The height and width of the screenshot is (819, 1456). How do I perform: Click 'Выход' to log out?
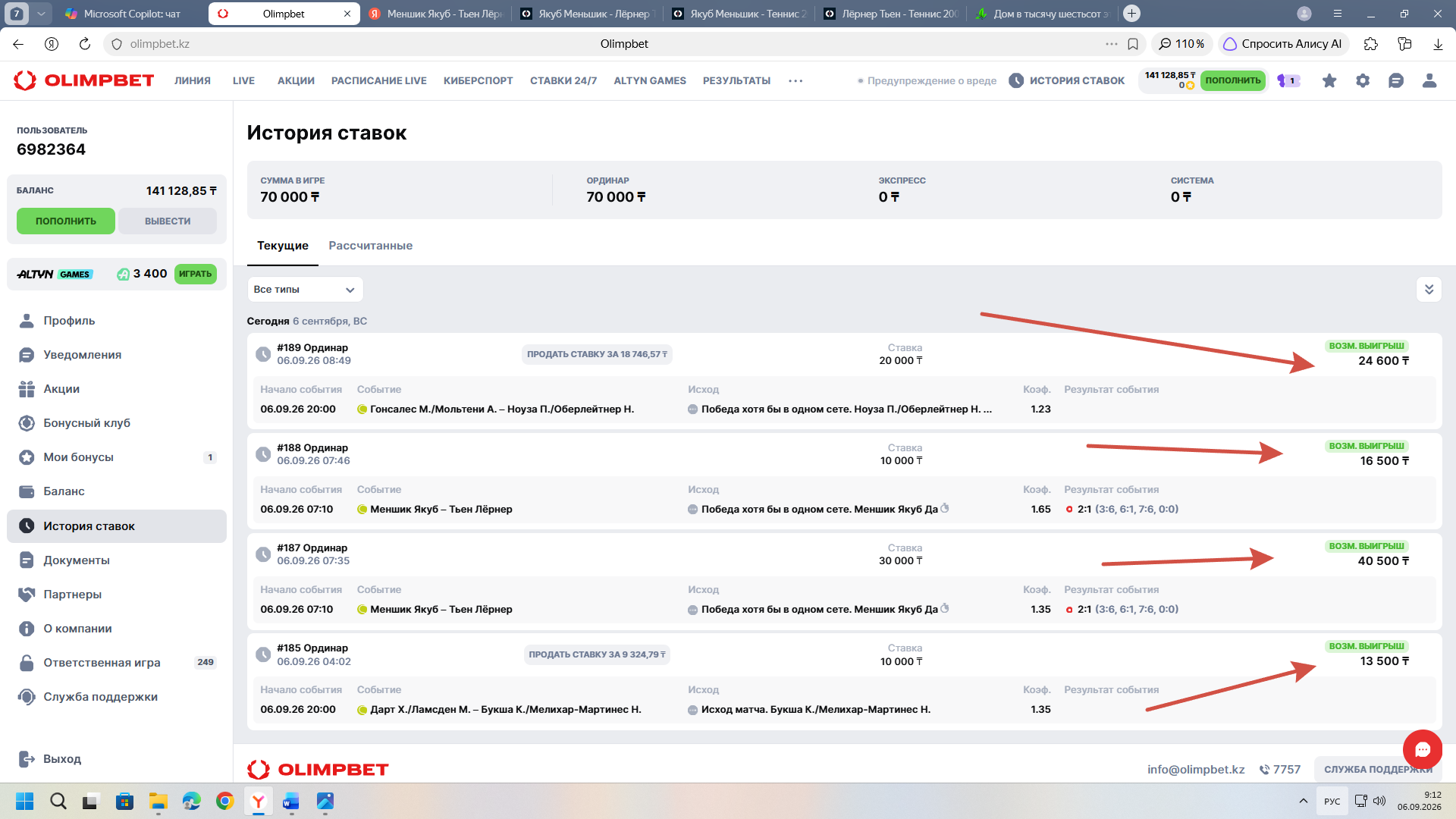point(50,759)
